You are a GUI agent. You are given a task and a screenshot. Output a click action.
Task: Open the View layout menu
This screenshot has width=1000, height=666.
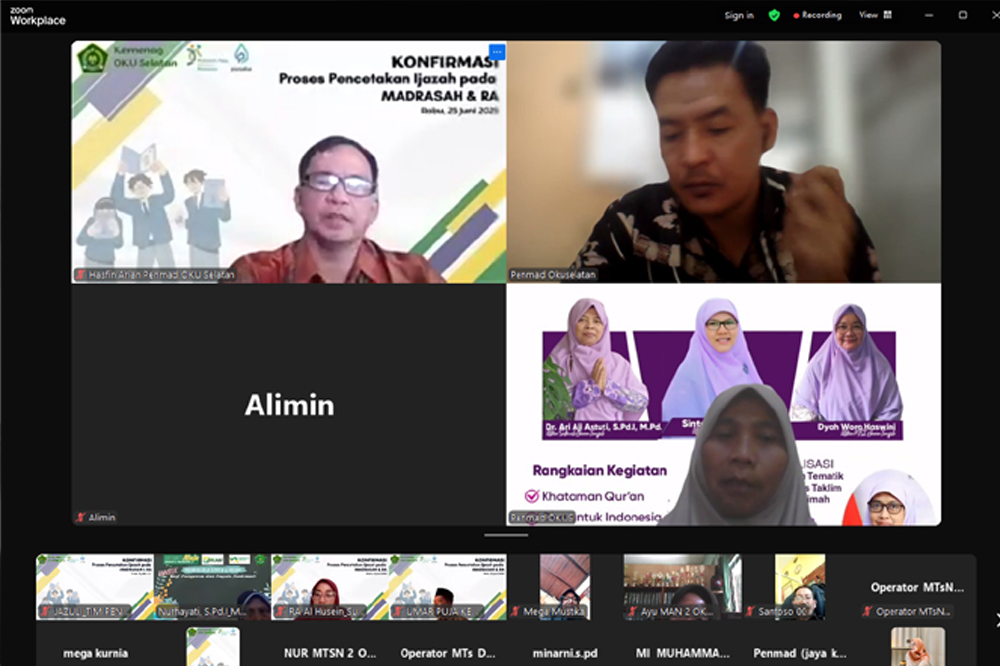tap(875, 15)
